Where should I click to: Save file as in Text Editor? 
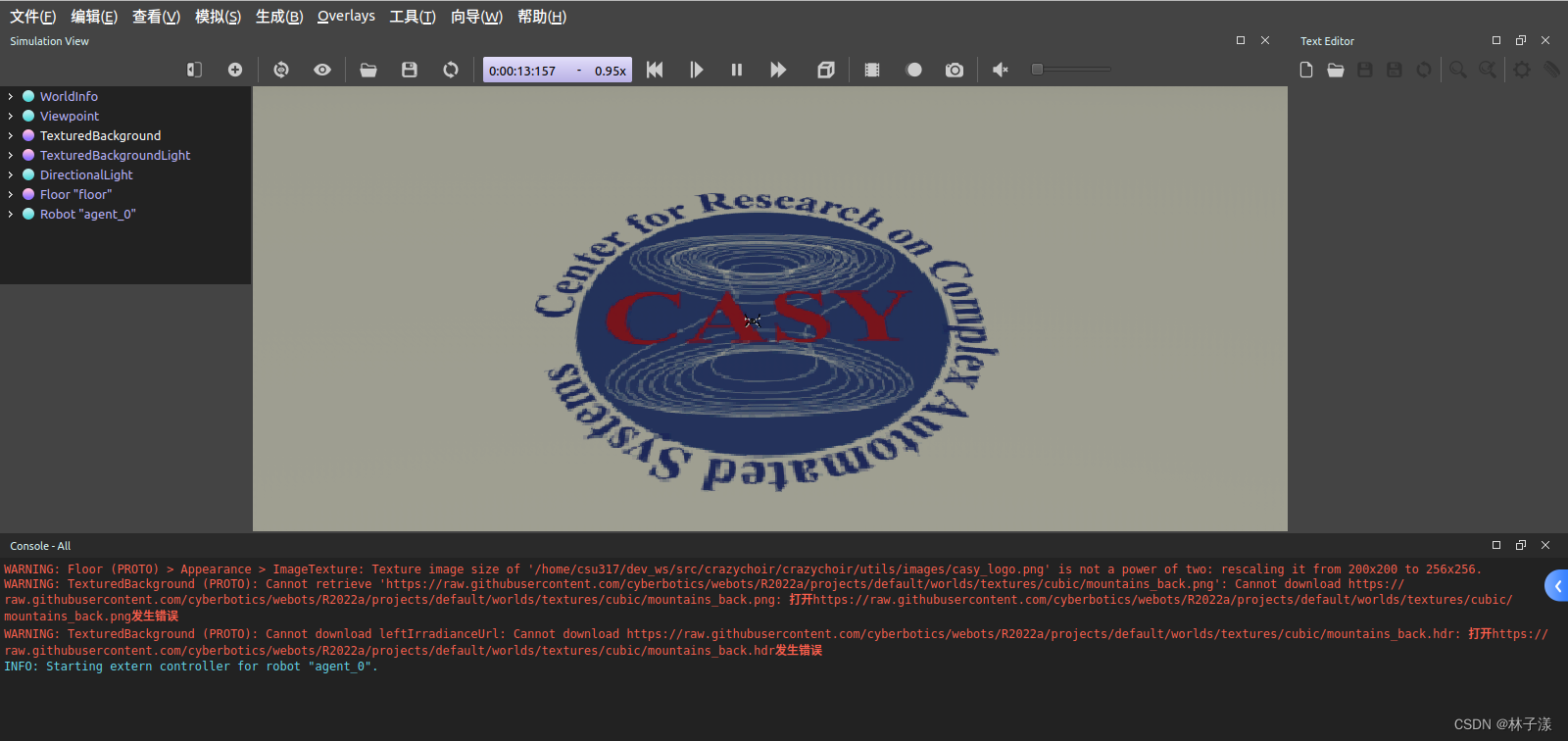(x=1395, y=70)
